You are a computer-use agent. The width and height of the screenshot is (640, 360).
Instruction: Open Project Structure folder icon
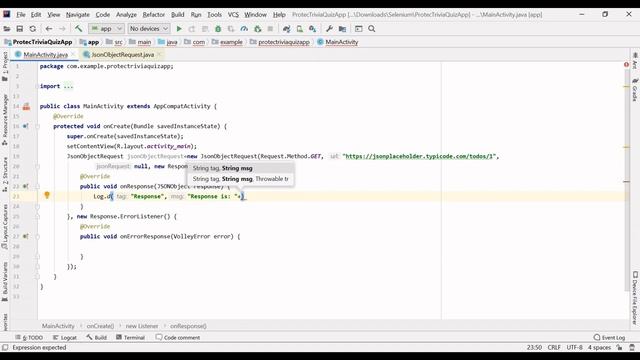click(x=342, y=29)
